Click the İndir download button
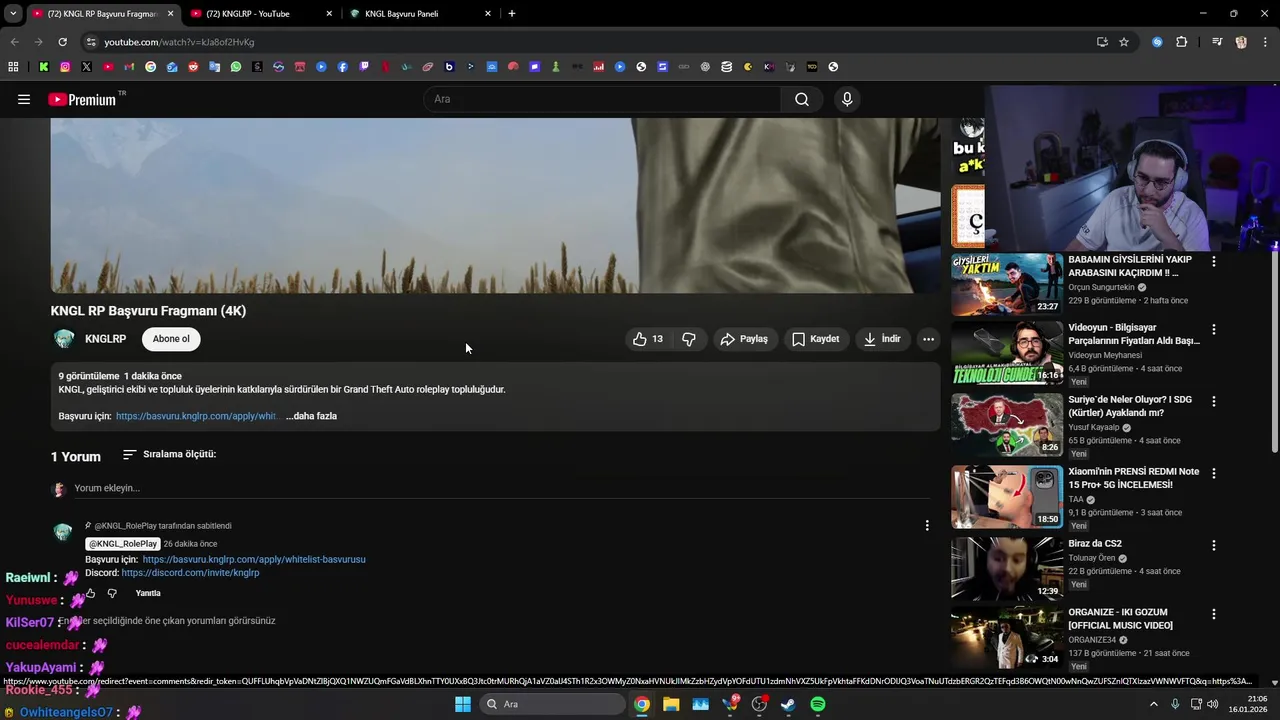1280x720 pixels. (882, 339)
